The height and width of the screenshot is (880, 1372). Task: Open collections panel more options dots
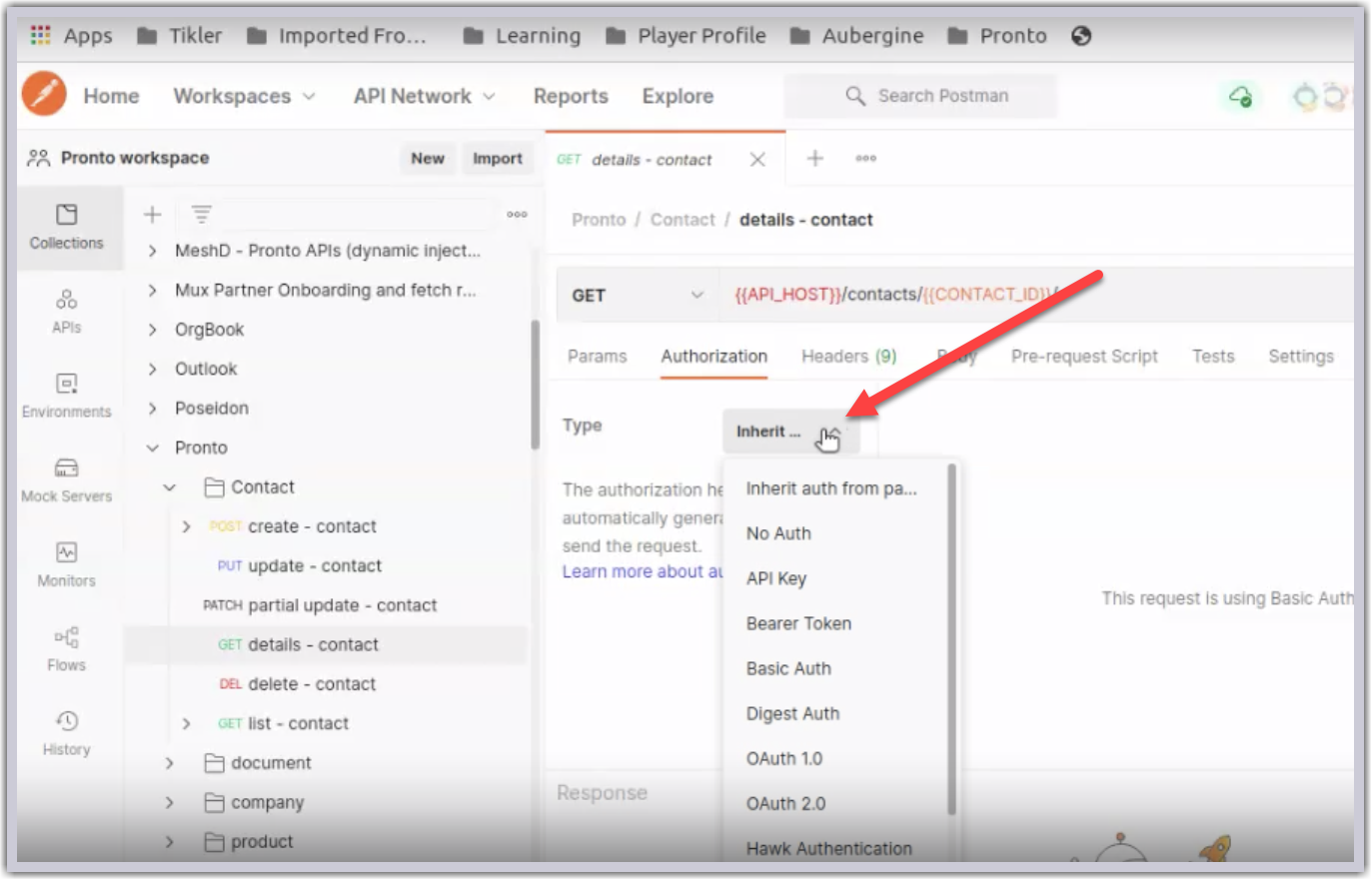coord(517,214)
